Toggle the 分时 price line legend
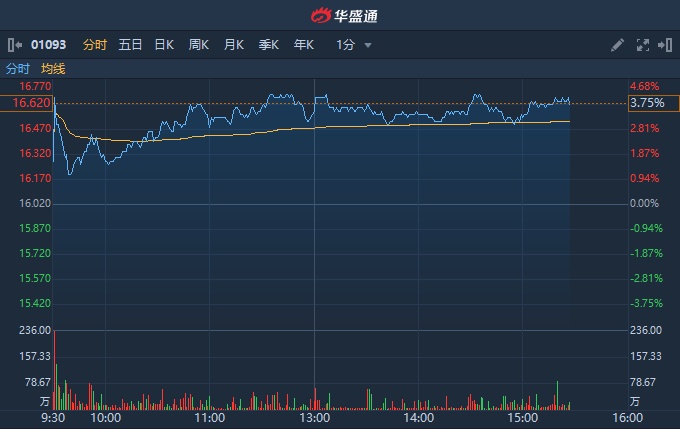Viewport: 680px width, 429px height. pyautogui.click(x=18, y=69)
